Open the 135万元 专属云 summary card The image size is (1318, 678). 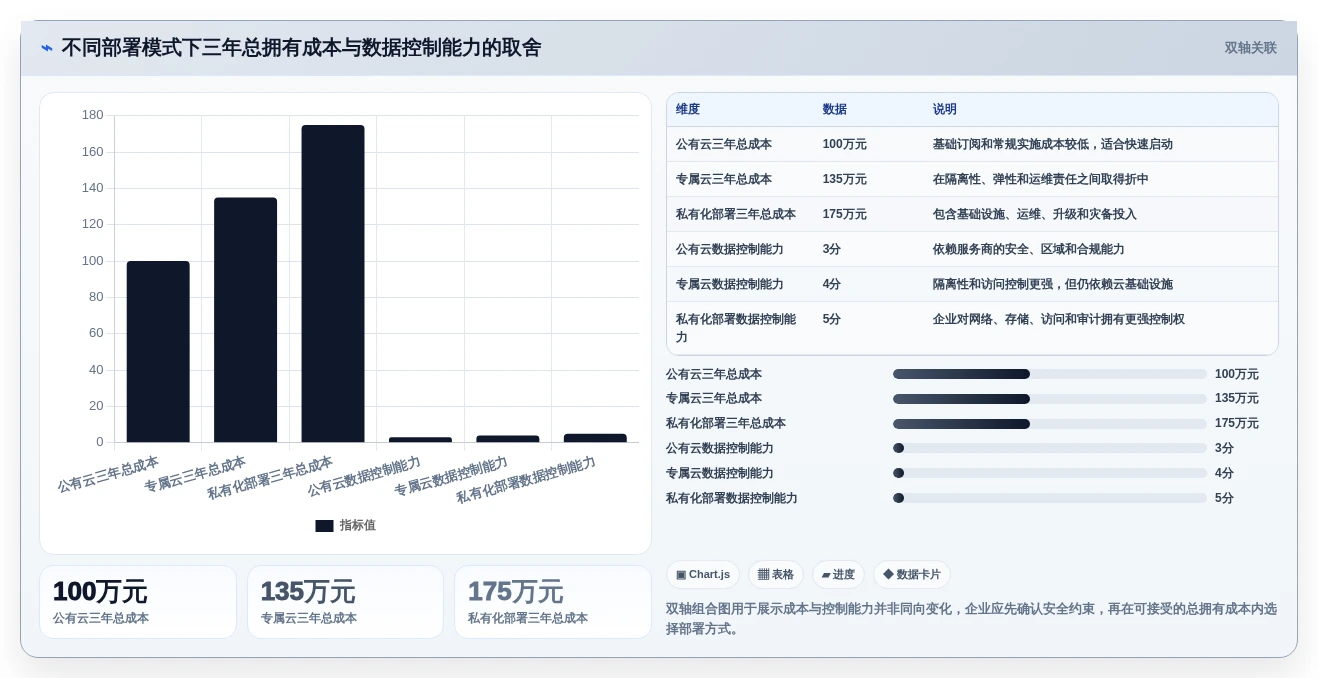(345, 602)
